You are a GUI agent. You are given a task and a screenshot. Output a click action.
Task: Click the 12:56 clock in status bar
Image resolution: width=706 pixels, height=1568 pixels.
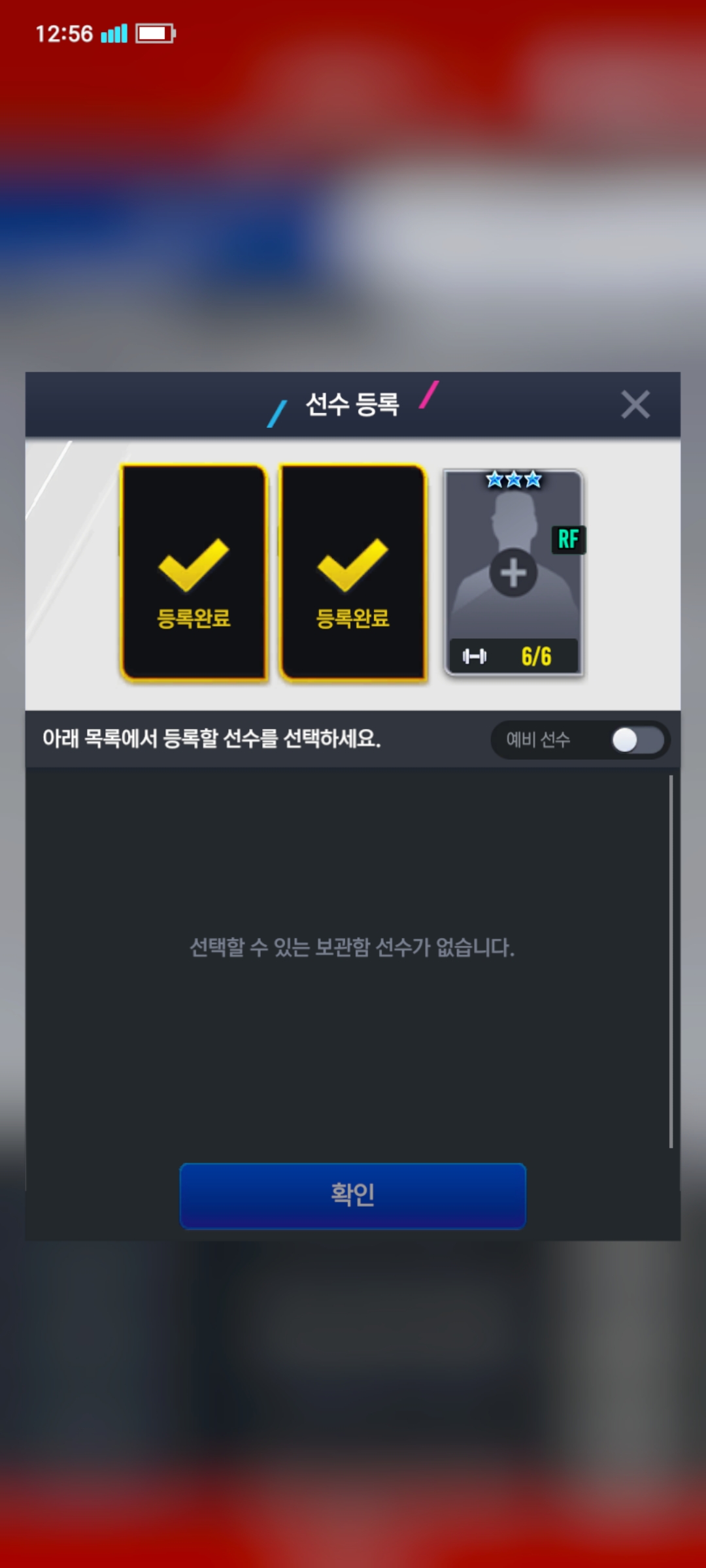(64, 34)
